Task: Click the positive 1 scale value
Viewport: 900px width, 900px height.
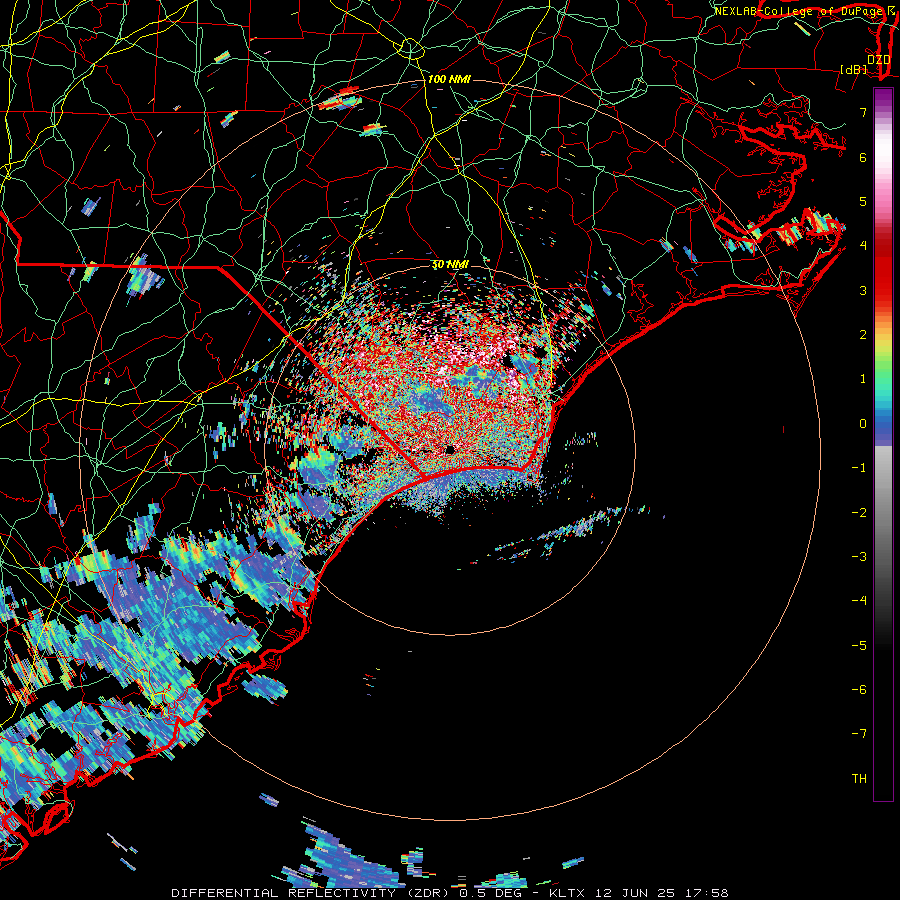Action: point(863,379)
